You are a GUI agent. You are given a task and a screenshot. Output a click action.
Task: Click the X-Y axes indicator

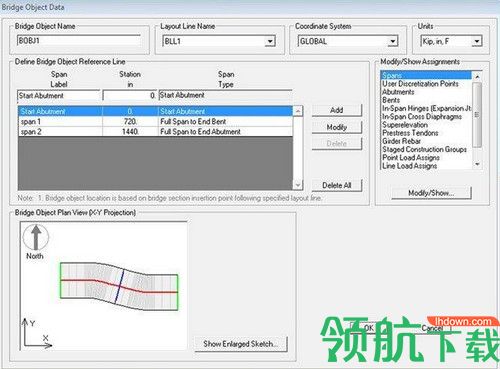(37, 333)
